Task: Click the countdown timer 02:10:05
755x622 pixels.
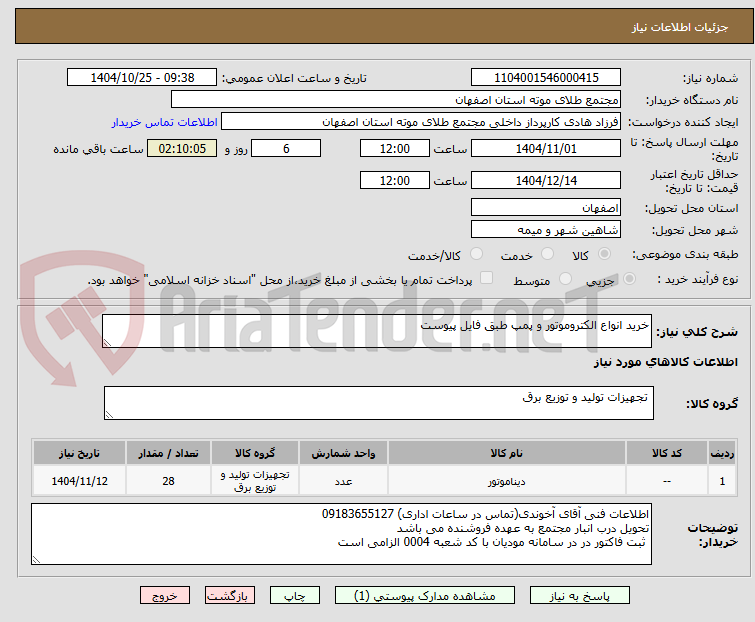Action: tap(182, 148)
